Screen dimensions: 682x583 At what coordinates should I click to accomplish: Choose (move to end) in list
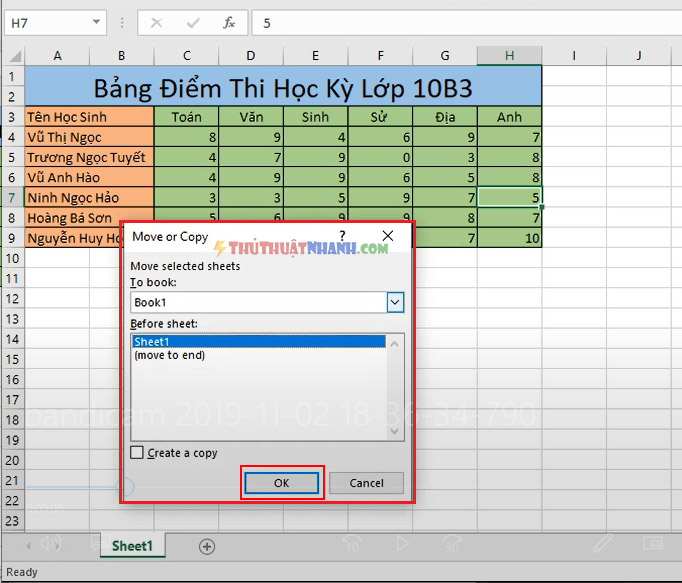(170, 355)
